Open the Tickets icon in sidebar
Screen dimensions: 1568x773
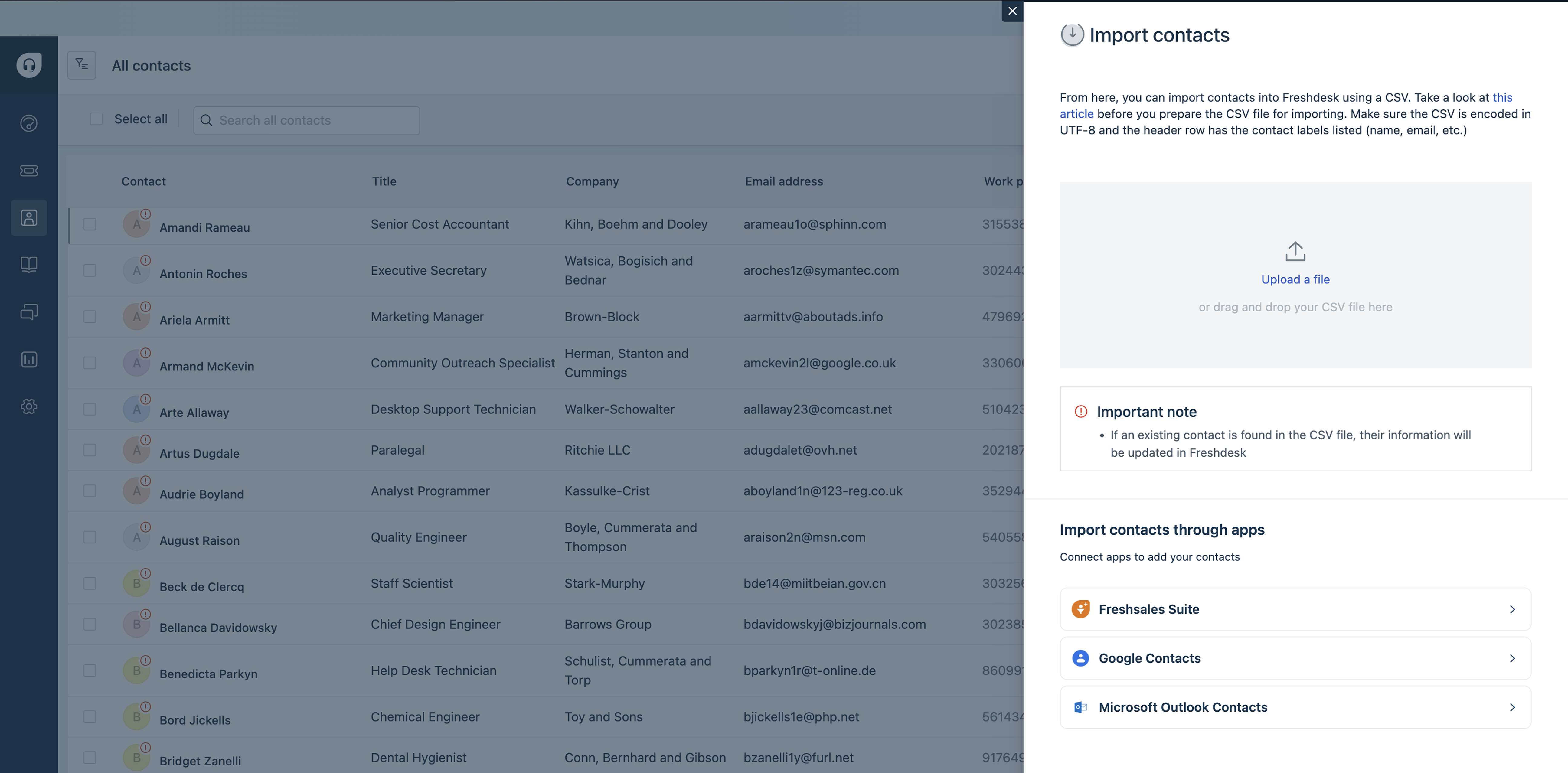click(29, 171)
